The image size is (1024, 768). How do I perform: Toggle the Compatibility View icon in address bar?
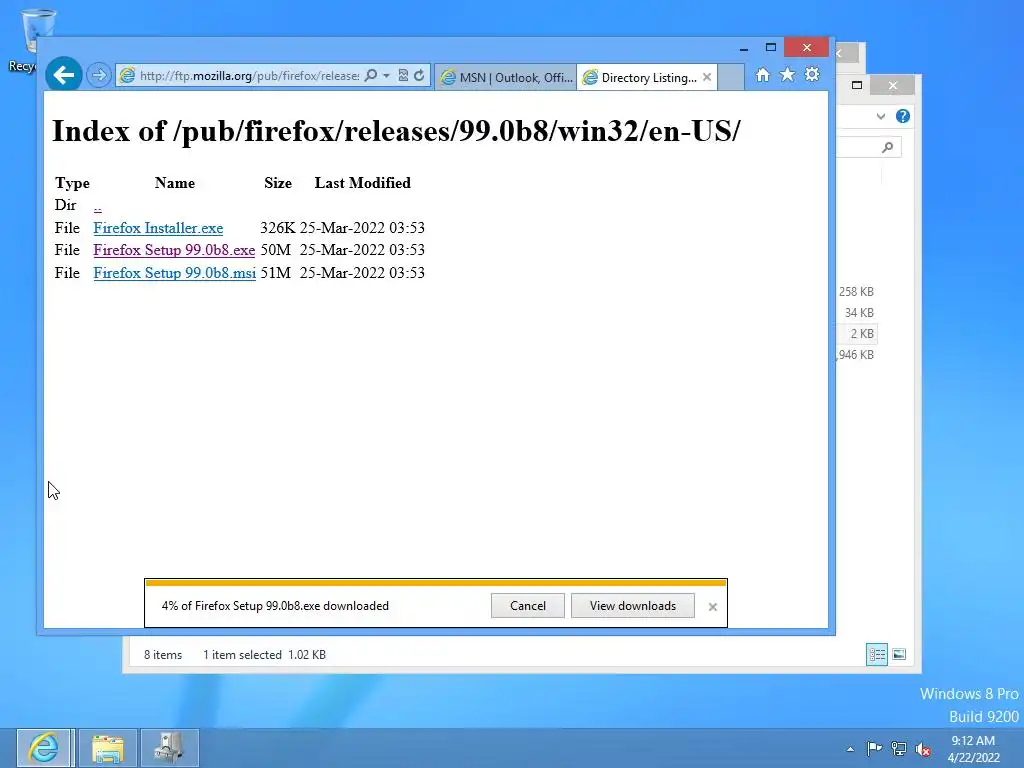[x=403, y=76]
